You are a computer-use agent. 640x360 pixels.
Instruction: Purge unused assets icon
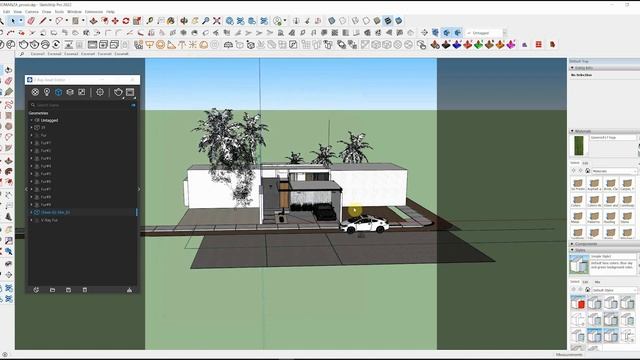click(x=129, y=290)
